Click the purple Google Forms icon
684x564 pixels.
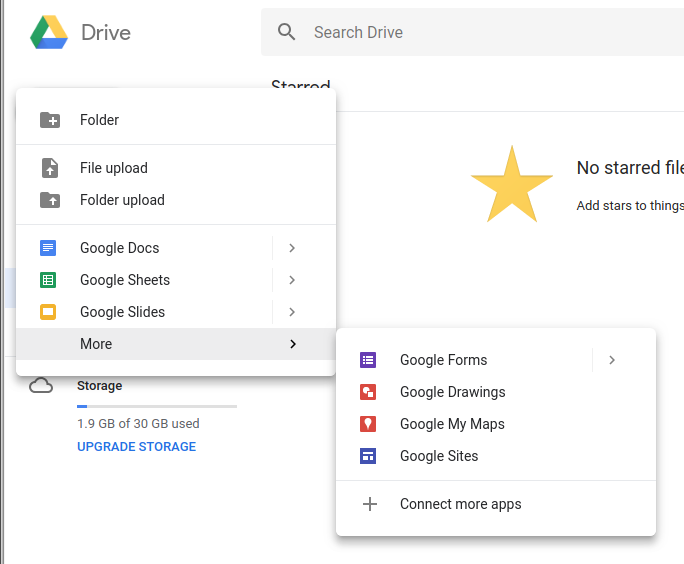368,360
